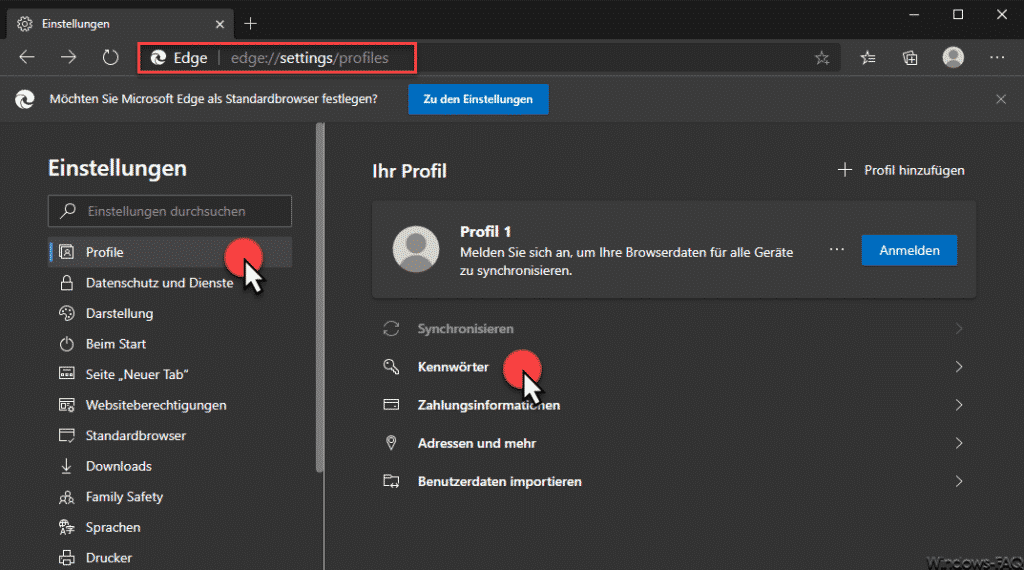Image resolution: width=1024 pixels, height=570 pixels.
Task: Click the Profil 1 avatar picture
Action: (x=416, y=249)
